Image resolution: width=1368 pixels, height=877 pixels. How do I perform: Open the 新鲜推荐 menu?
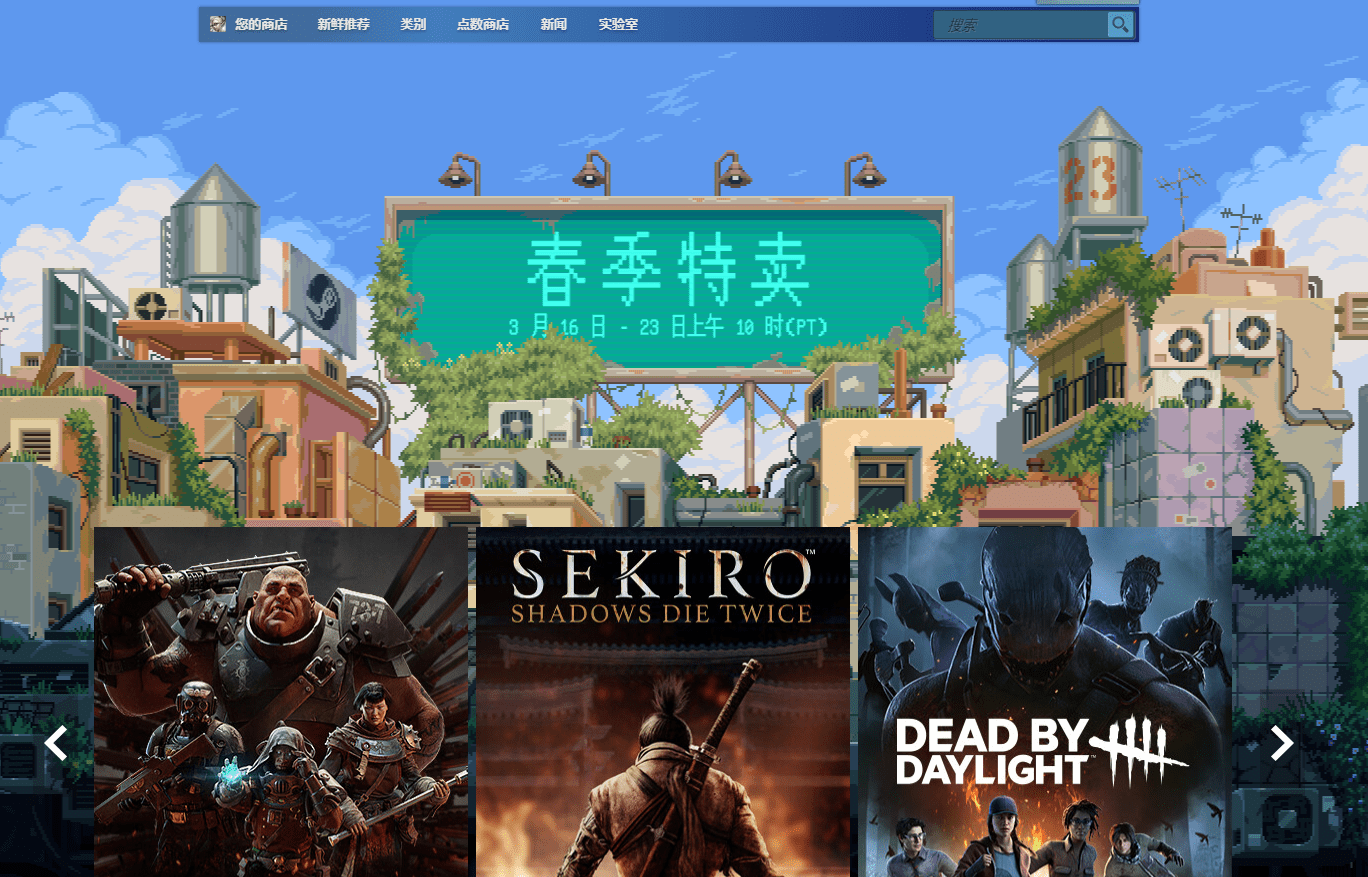[x=343, y=24]
